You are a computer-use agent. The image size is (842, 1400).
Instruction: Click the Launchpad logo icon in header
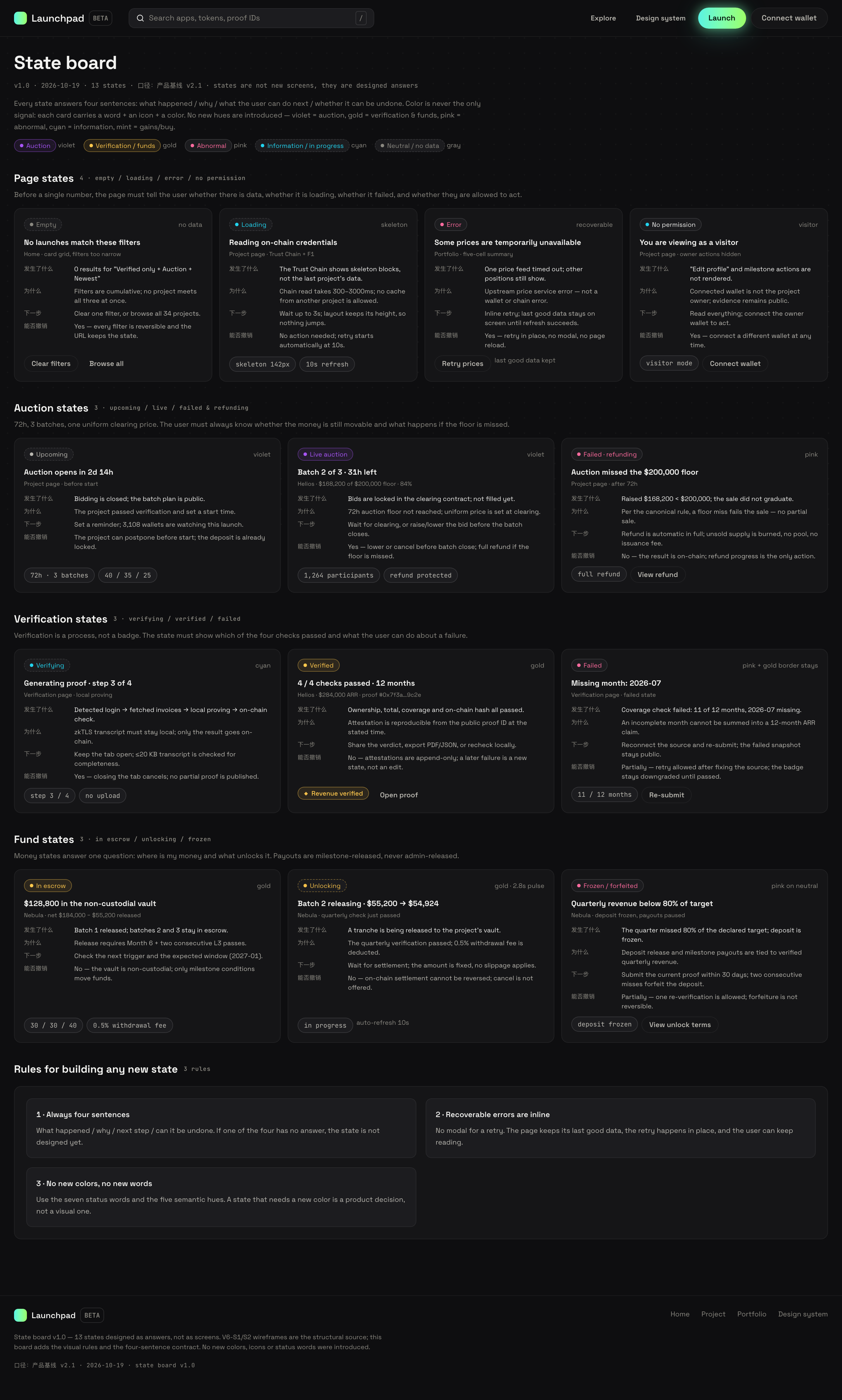coord(20,18)
